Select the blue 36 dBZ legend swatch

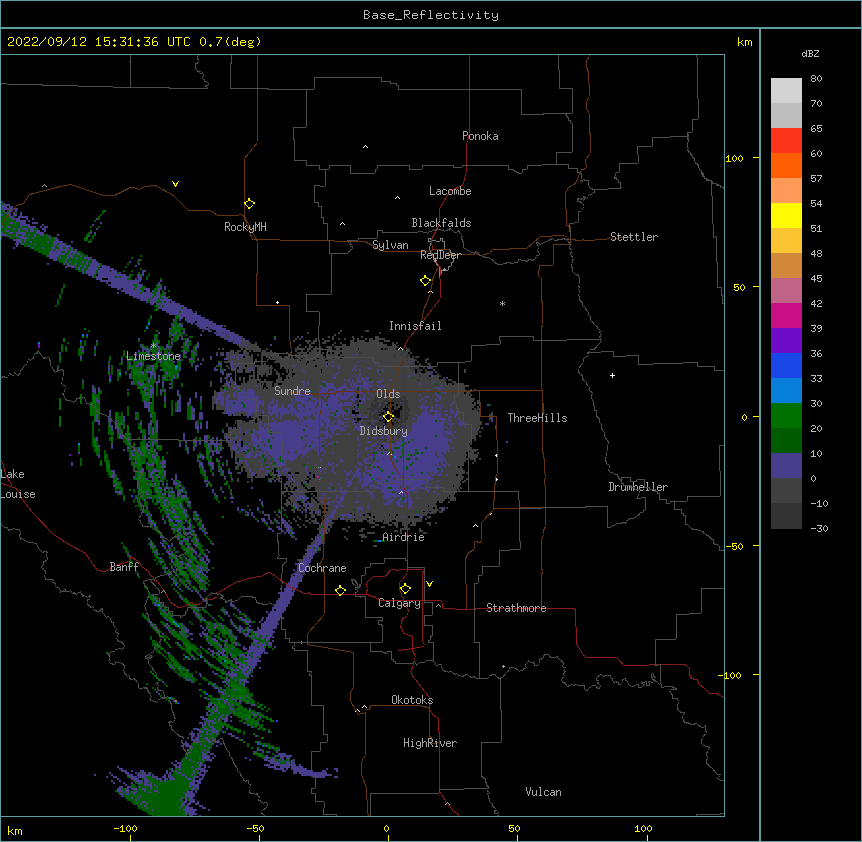pyautogui.click(x=786, y=365)
